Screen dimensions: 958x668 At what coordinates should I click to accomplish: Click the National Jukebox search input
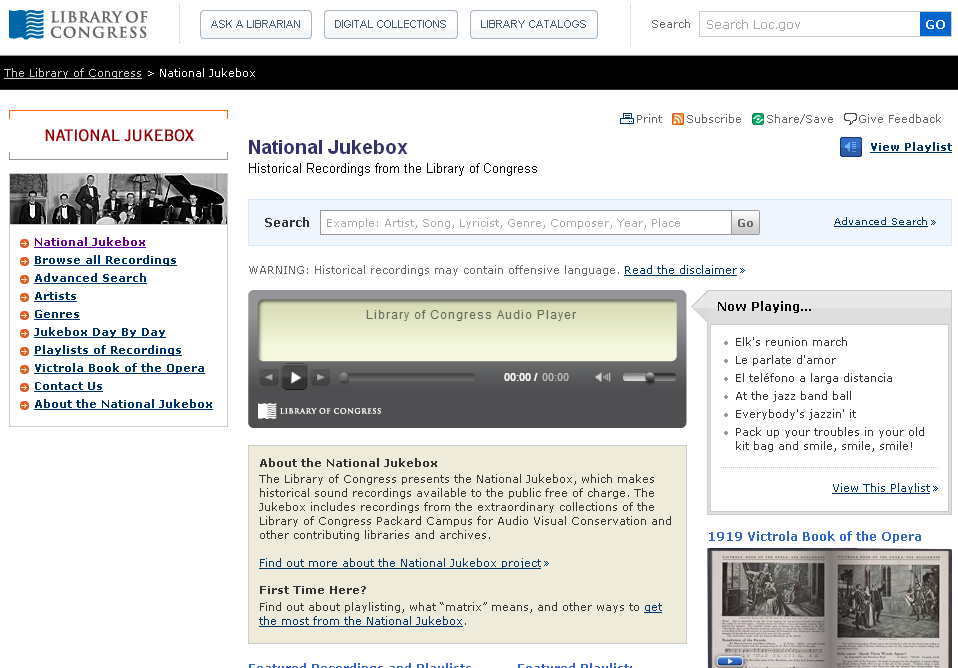click(525, 222)
